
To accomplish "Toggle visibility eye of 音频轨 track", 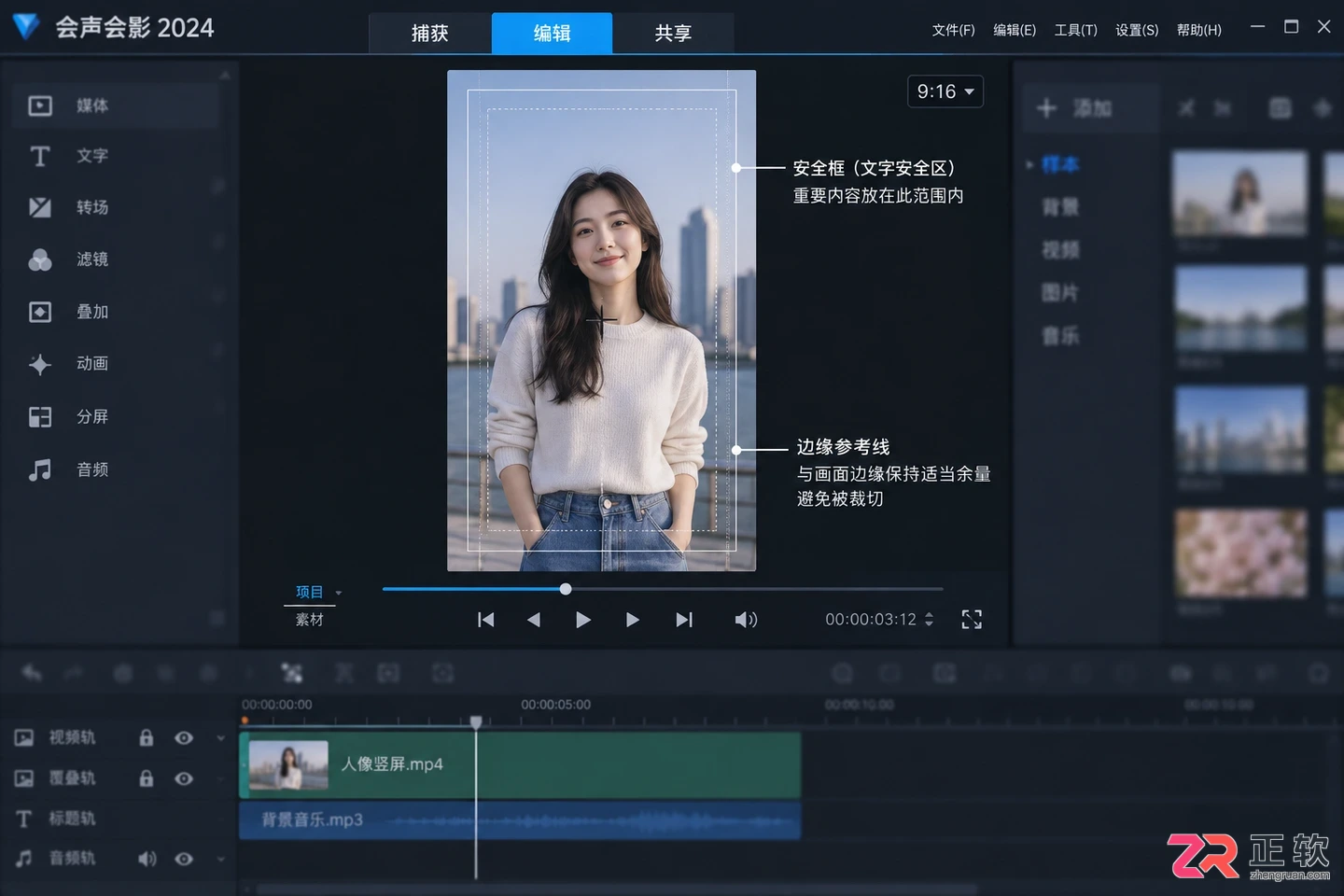I will pos(184,859).
